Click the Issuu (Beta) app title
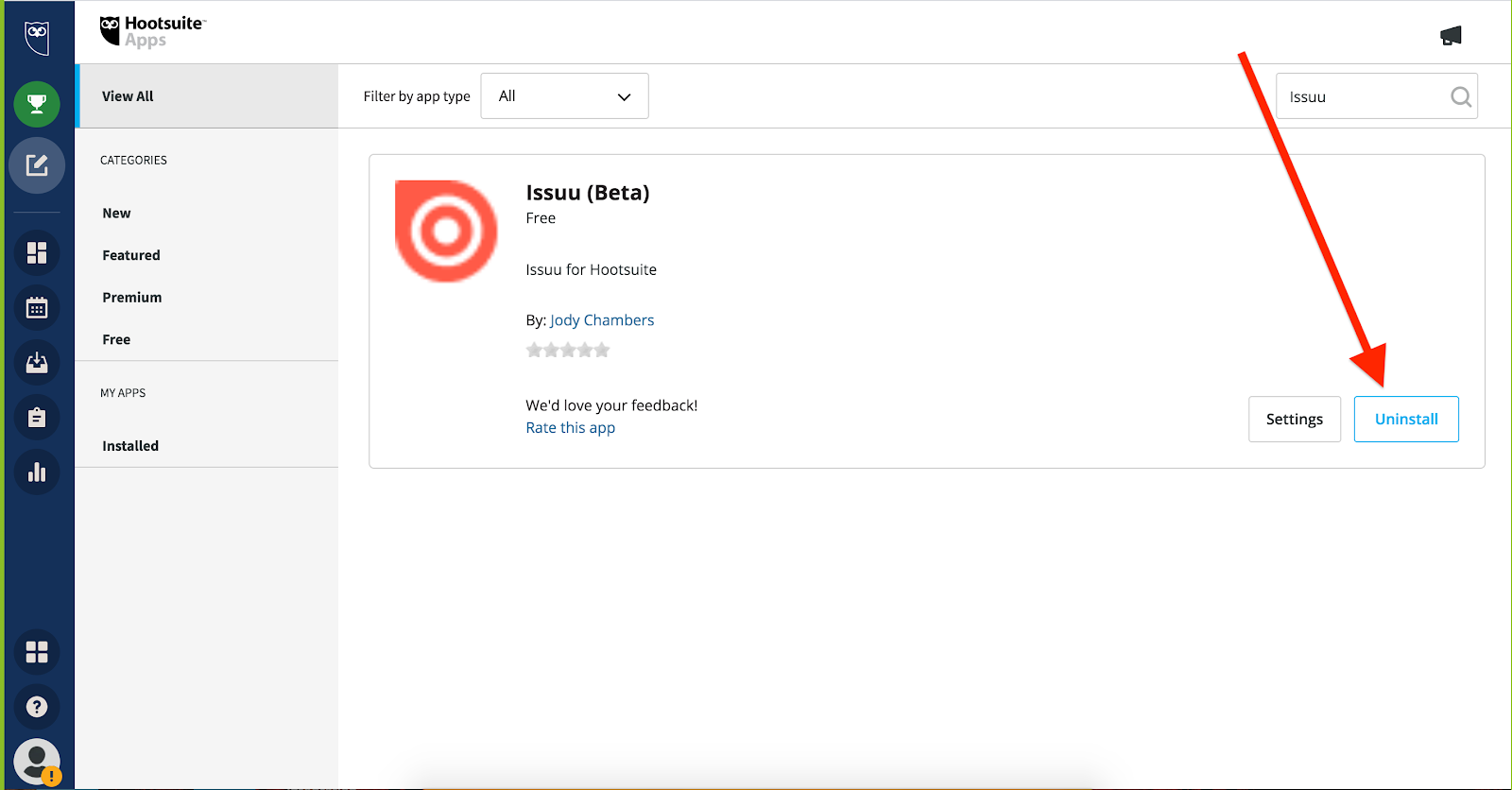This screenshot has width=1512, height=790. click(588, 193)
